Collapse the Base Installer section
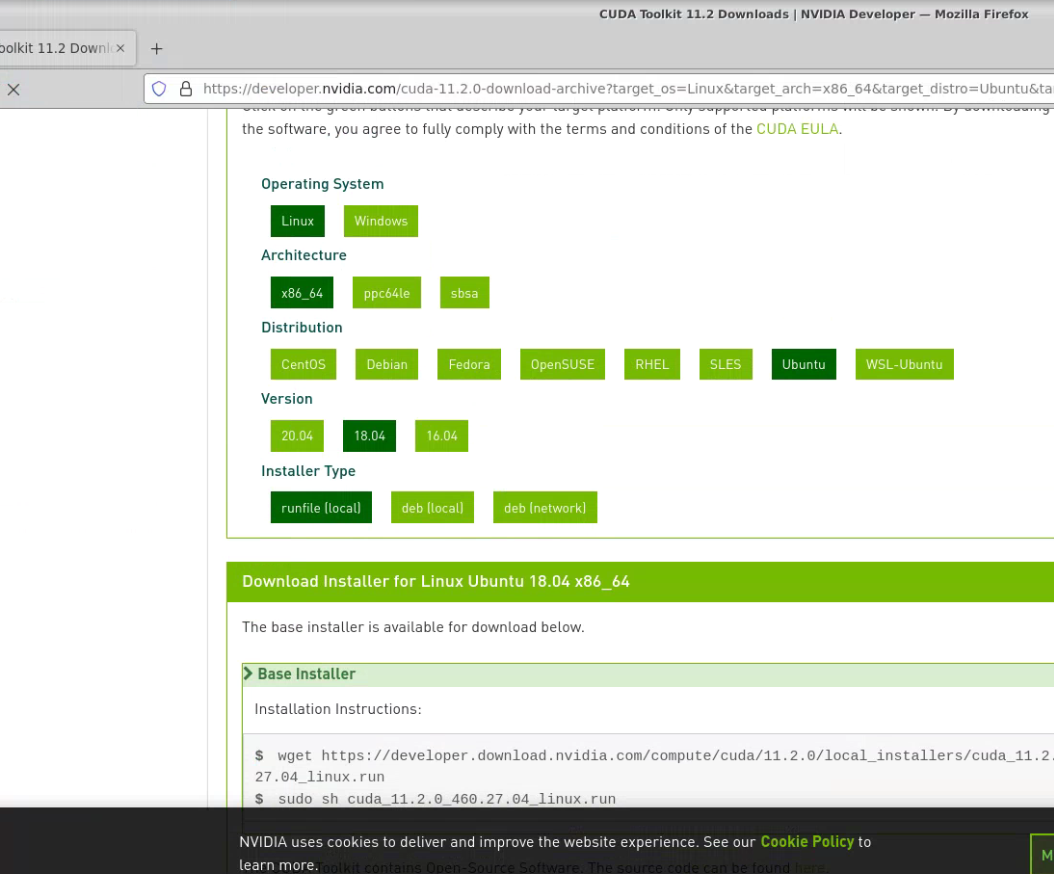The image size is (1054, 874). tap(298, 674)
